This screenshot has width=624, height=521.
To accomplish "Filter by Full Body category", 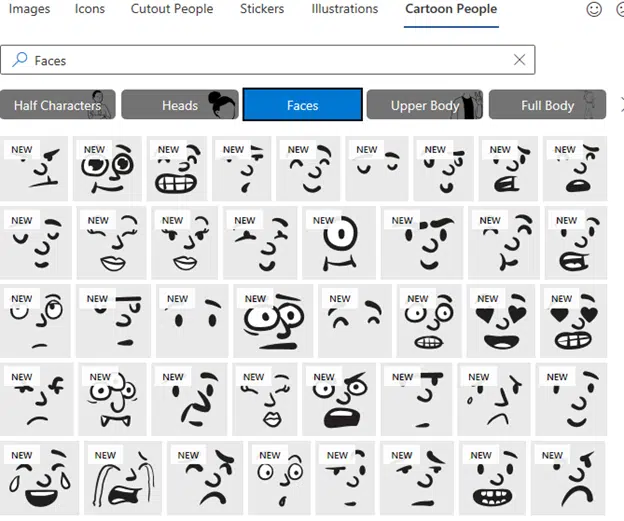I will tap(547, 105).
